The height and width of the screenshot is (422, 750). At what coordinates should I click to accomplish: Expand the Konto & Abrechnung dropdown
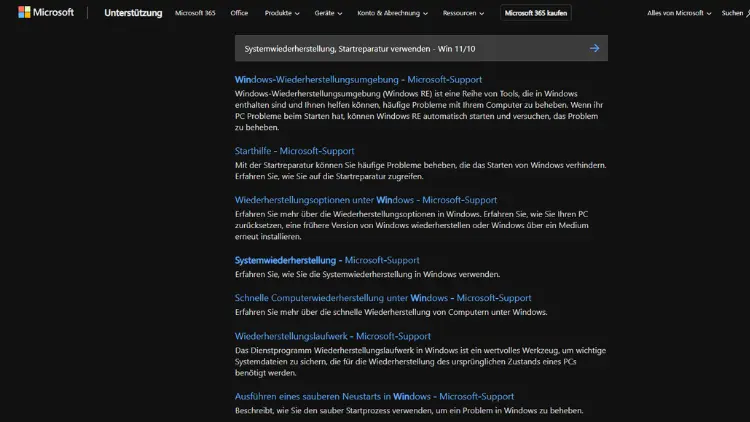pos(392,13)
